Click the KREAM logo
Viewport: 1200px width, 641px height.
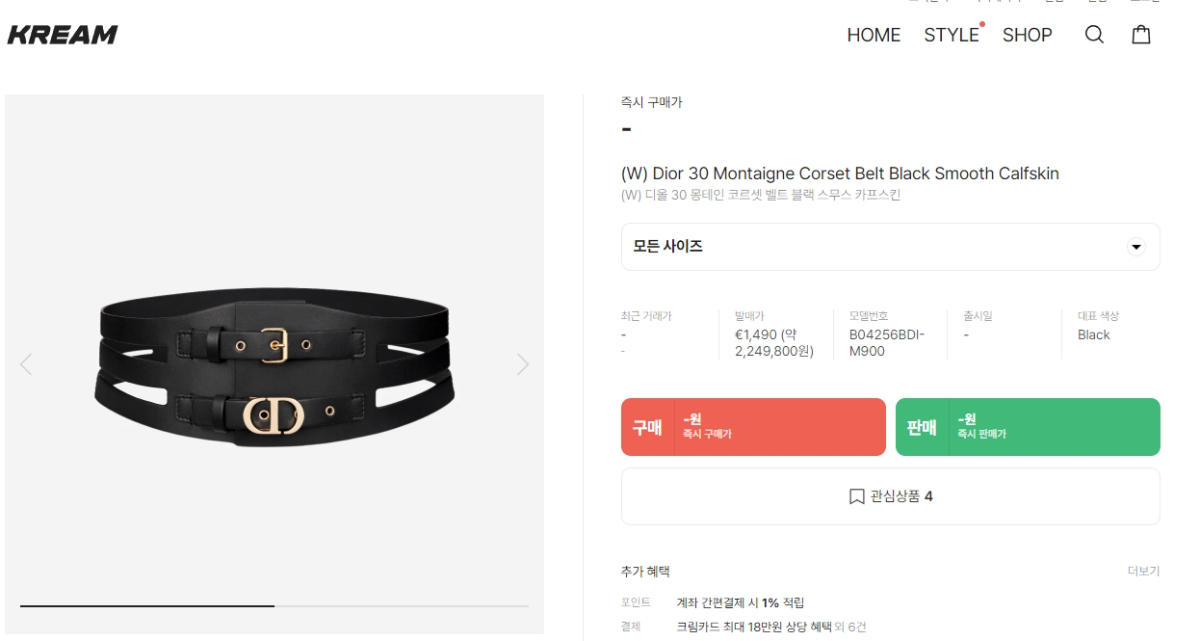(62, 35)
